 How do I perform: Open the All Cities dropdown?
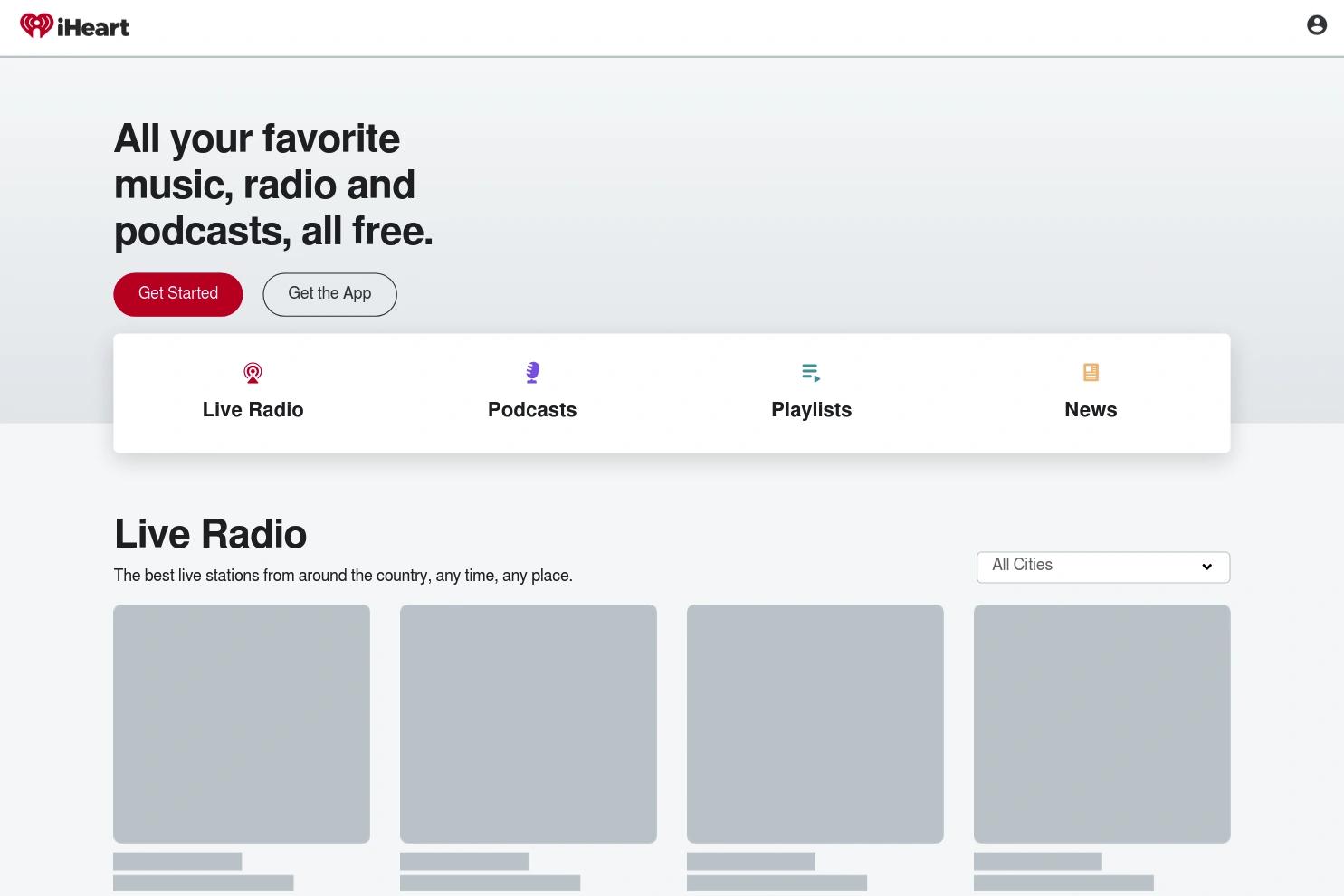pos(1103,567)
